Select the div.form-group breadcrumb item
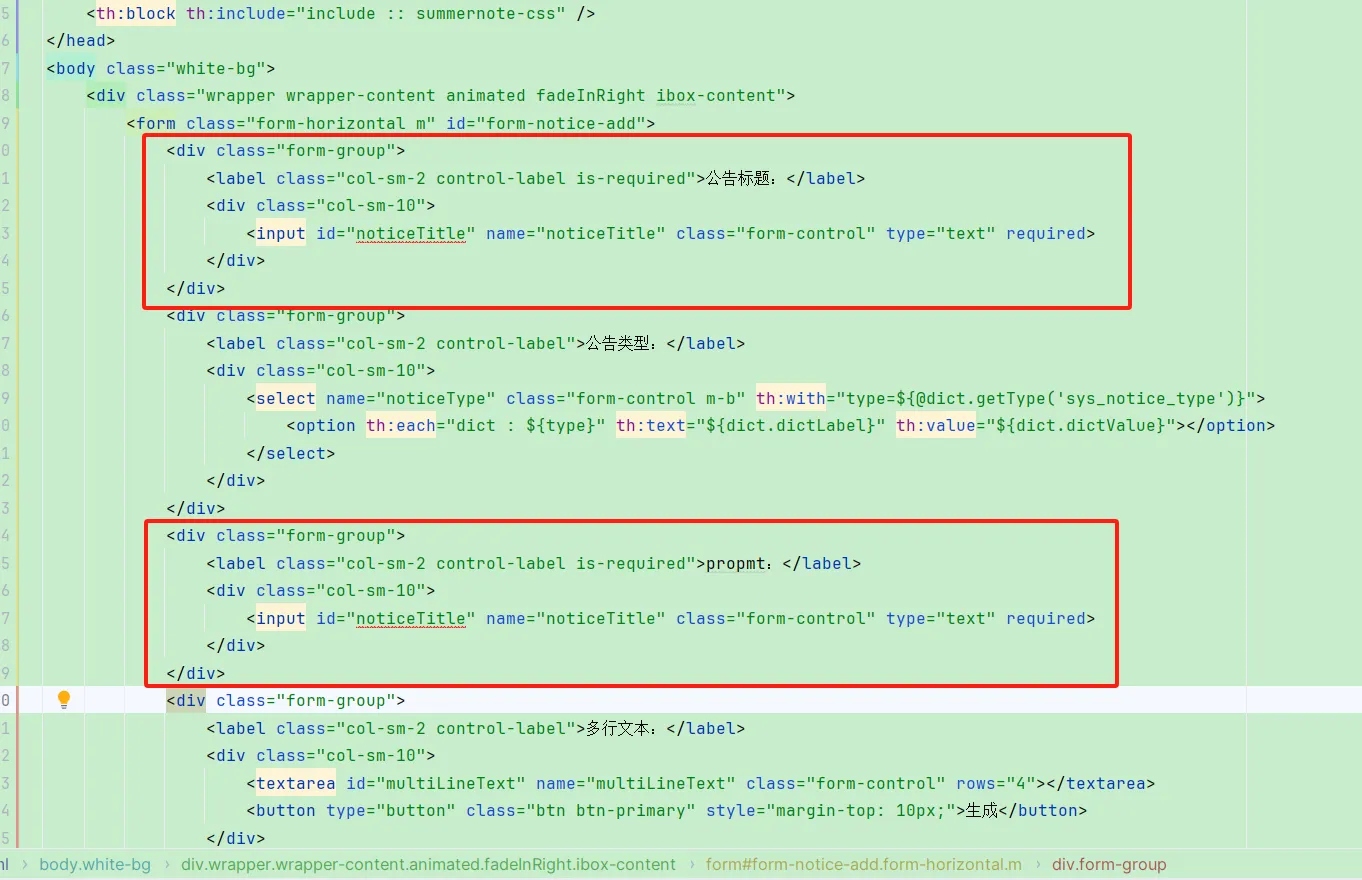This screenshot has height=880, width=1362. [x=1109, y=864]
